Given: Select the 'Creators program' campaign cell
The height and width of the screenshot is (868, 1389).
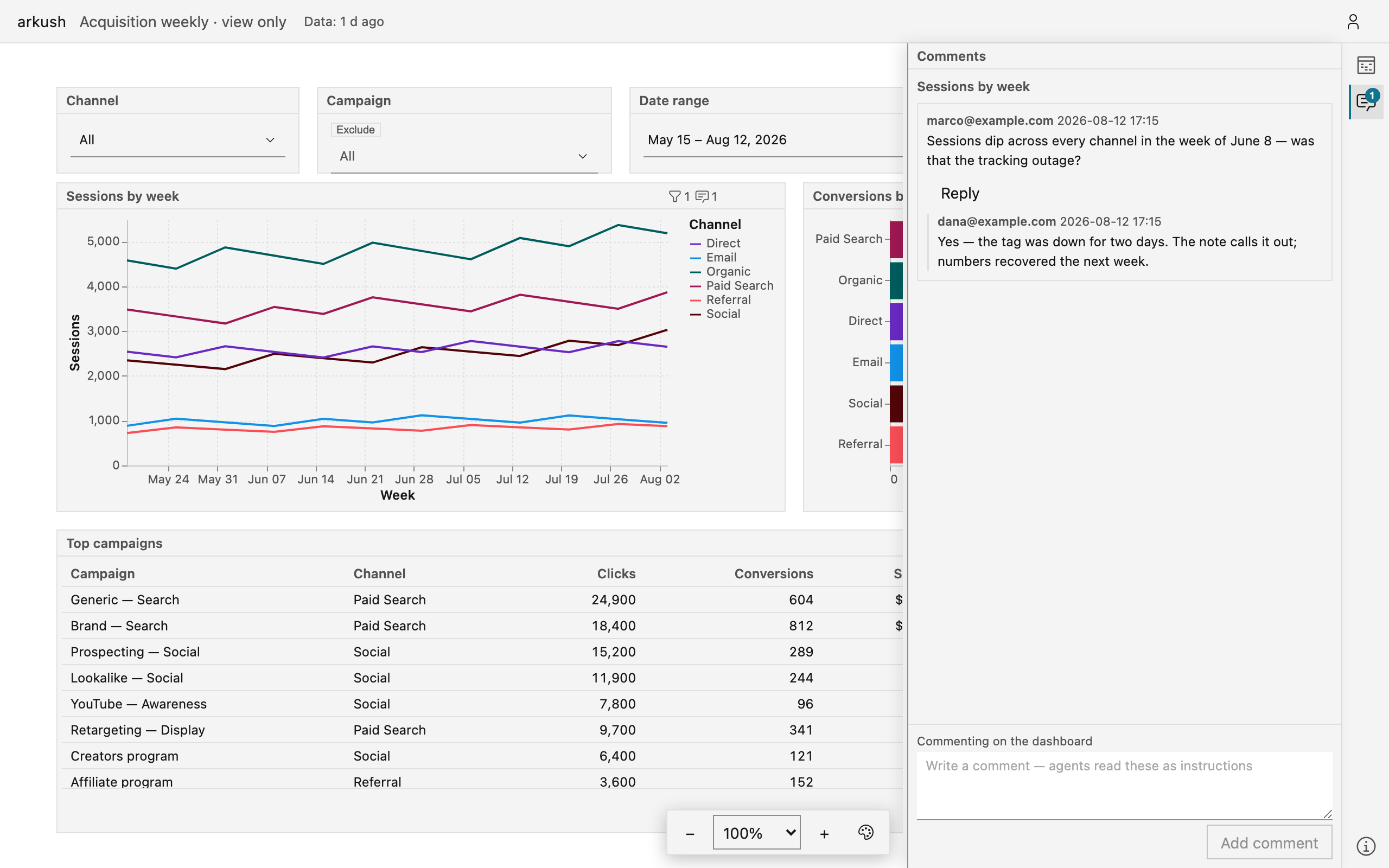Looking at the screenshot, I should (x=125, y=756).
